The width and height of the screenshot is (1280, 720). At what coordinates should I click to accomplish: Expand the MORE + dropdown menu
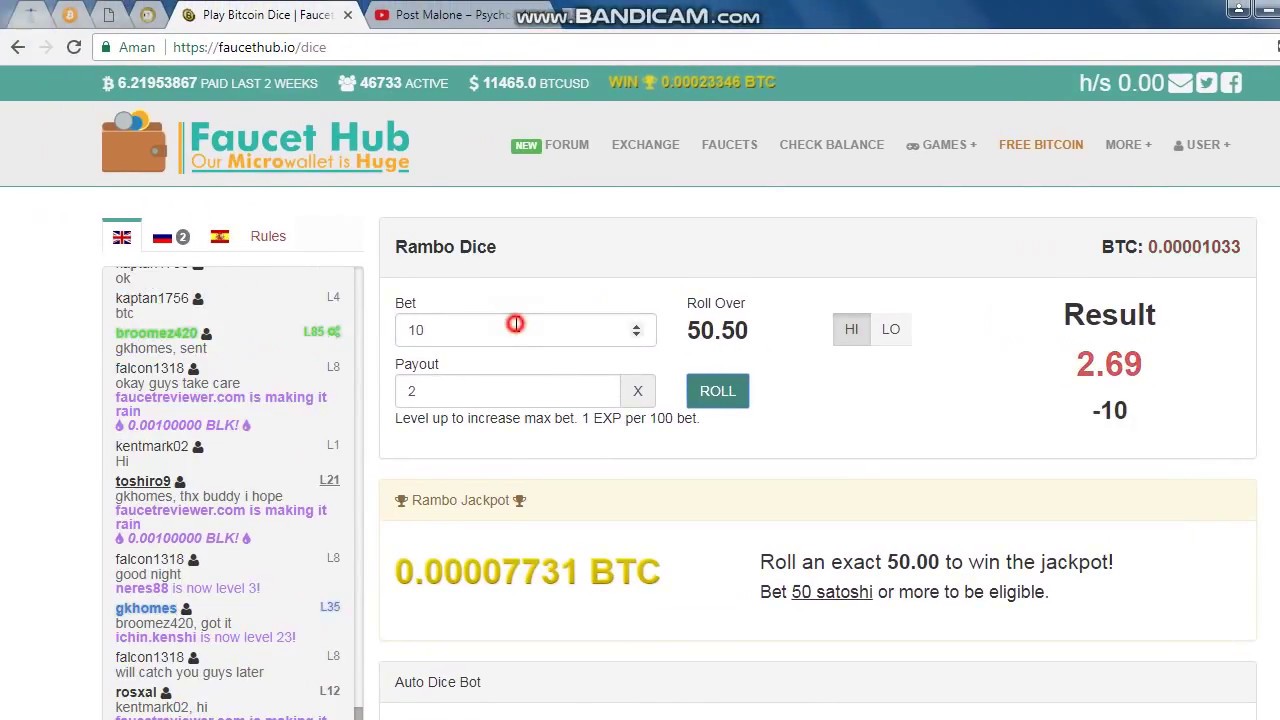[x=1128, y=145]
